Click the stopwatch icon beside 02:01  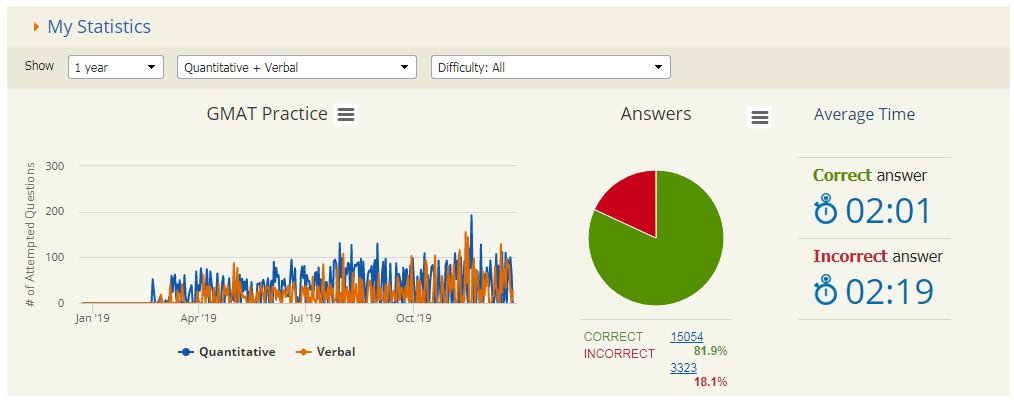825,211
